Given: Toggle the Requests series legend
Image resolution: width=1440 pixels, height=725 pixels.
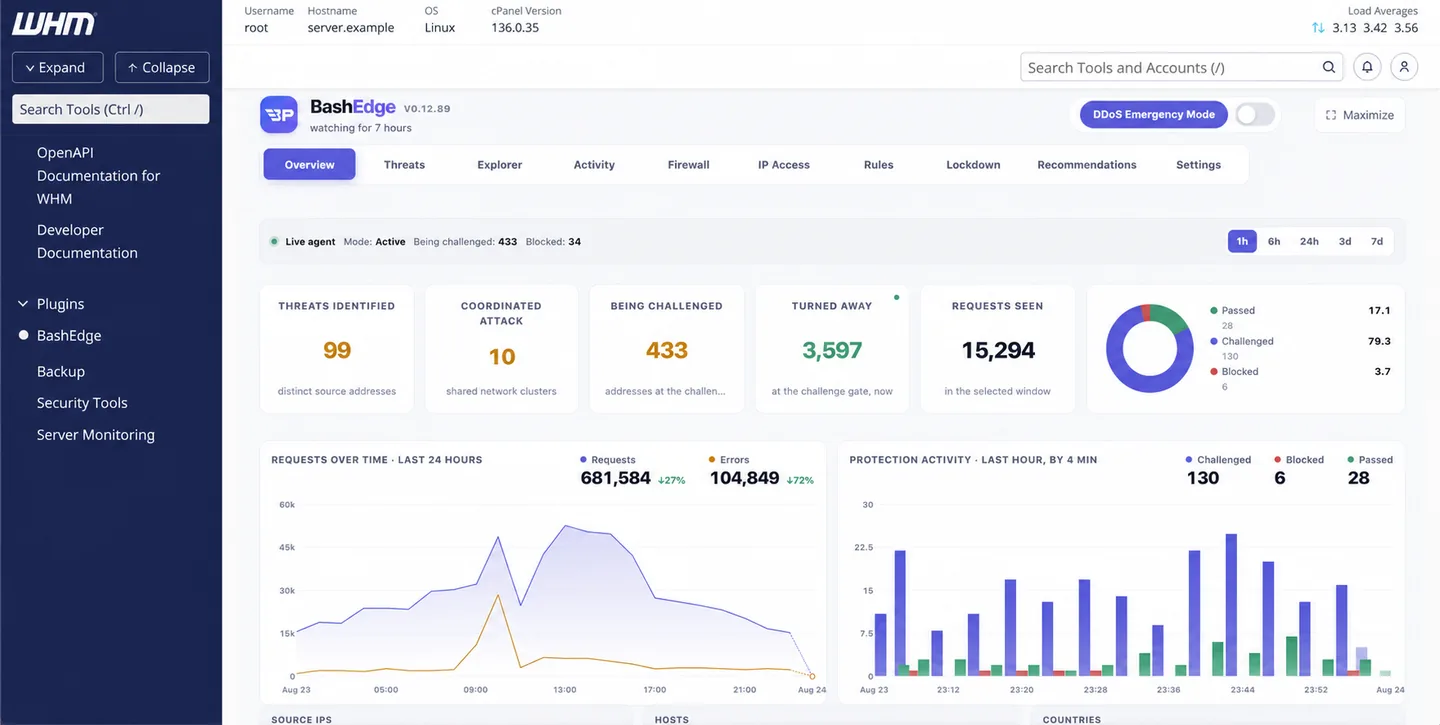Looking at the screenshot, I should [608, 460].
